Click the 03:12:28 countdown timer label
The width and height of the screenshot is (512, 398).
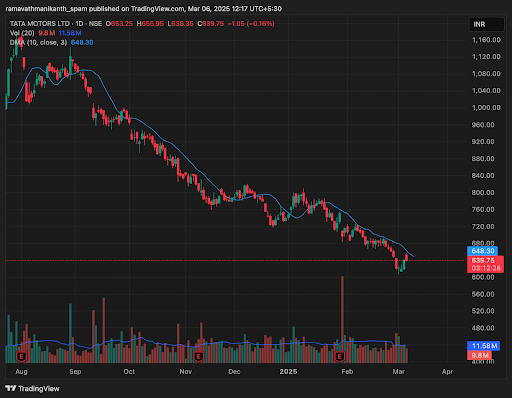click(486, 268)
